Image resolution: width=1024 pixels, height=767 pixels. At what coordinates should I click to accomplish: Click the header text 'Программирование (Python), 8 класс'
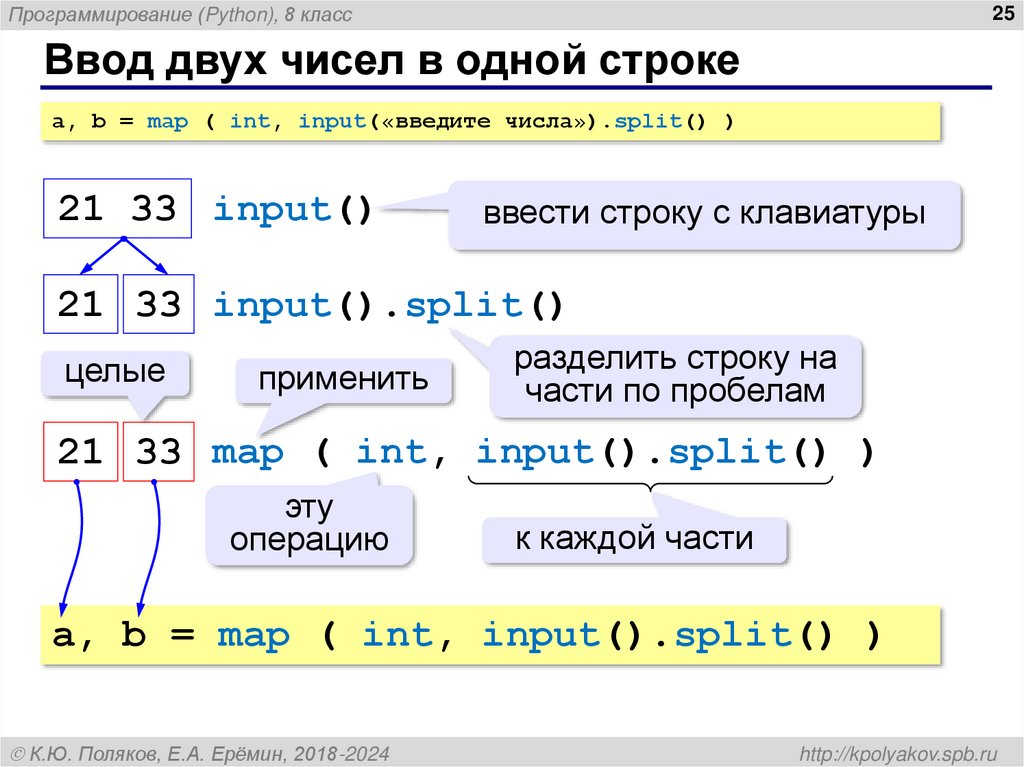[180, 14]
